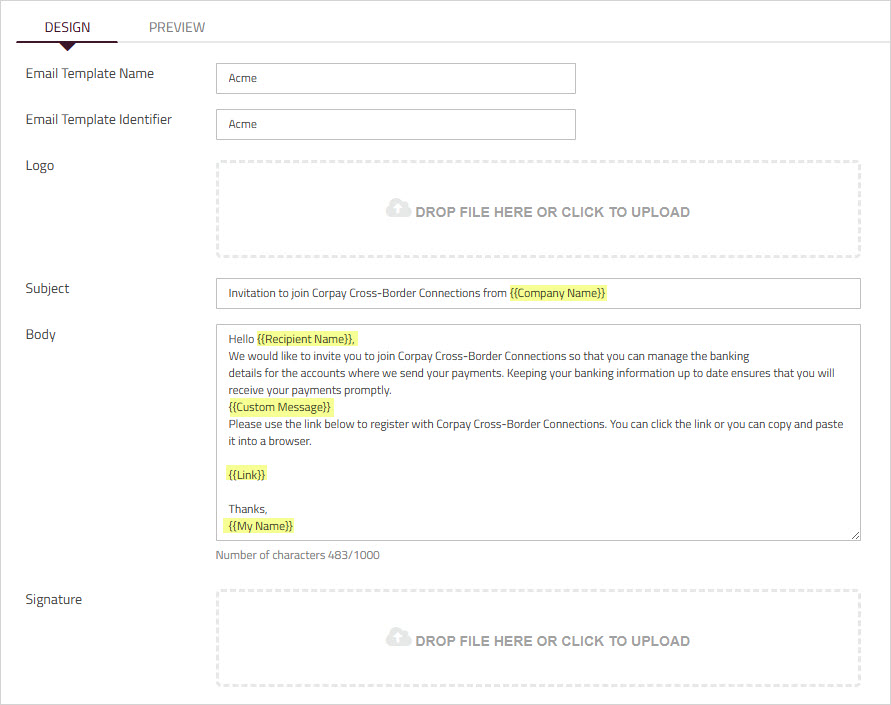The image size is (891, 705).
Task: Click the cloud upload icon in Logo area
Action: [x=398, y=207]
